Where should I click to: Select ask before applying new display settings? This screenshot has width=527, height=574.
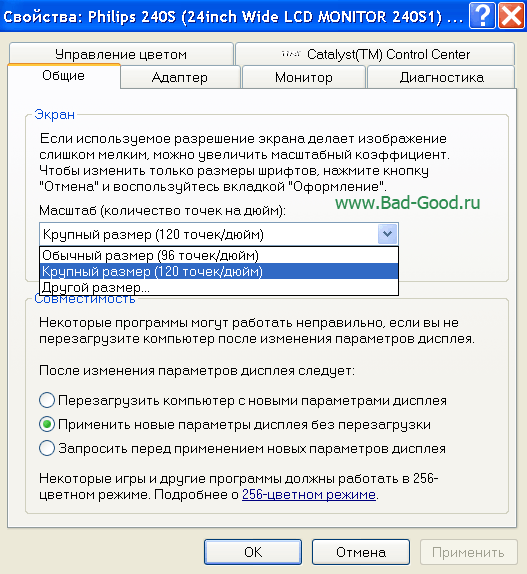(47, 448)
